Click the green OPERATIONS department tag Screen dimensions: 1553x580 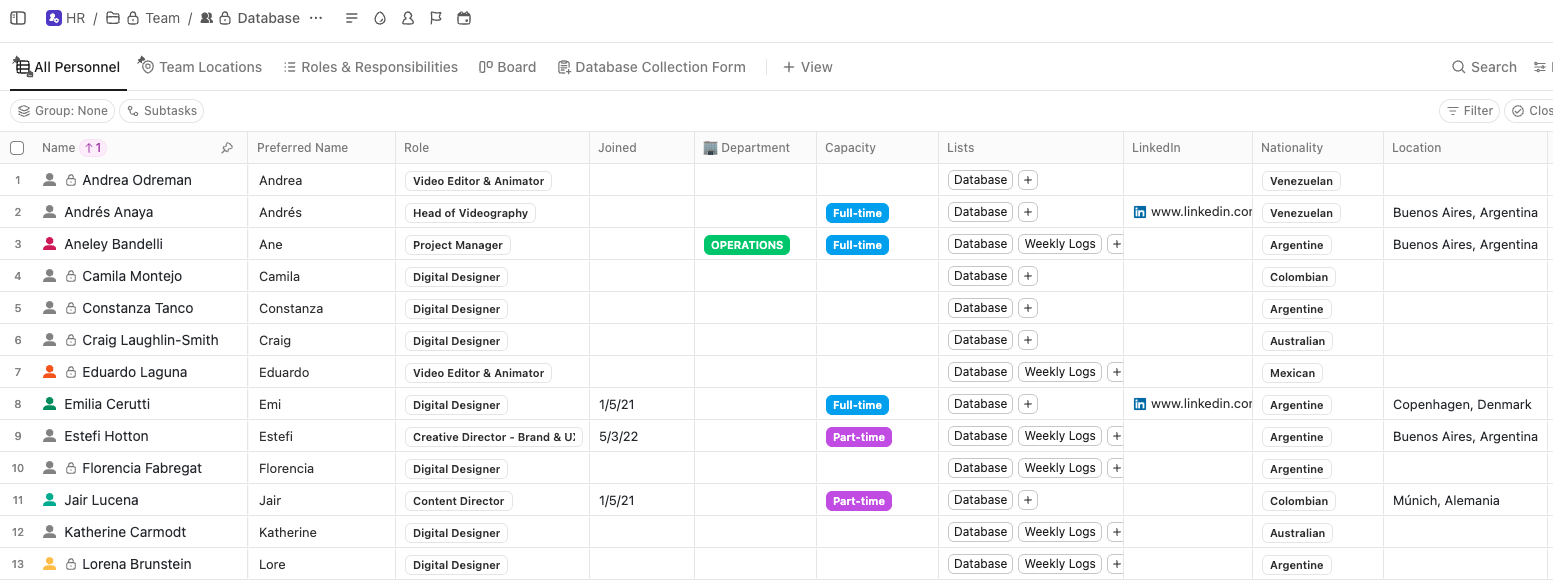point(746,245)
